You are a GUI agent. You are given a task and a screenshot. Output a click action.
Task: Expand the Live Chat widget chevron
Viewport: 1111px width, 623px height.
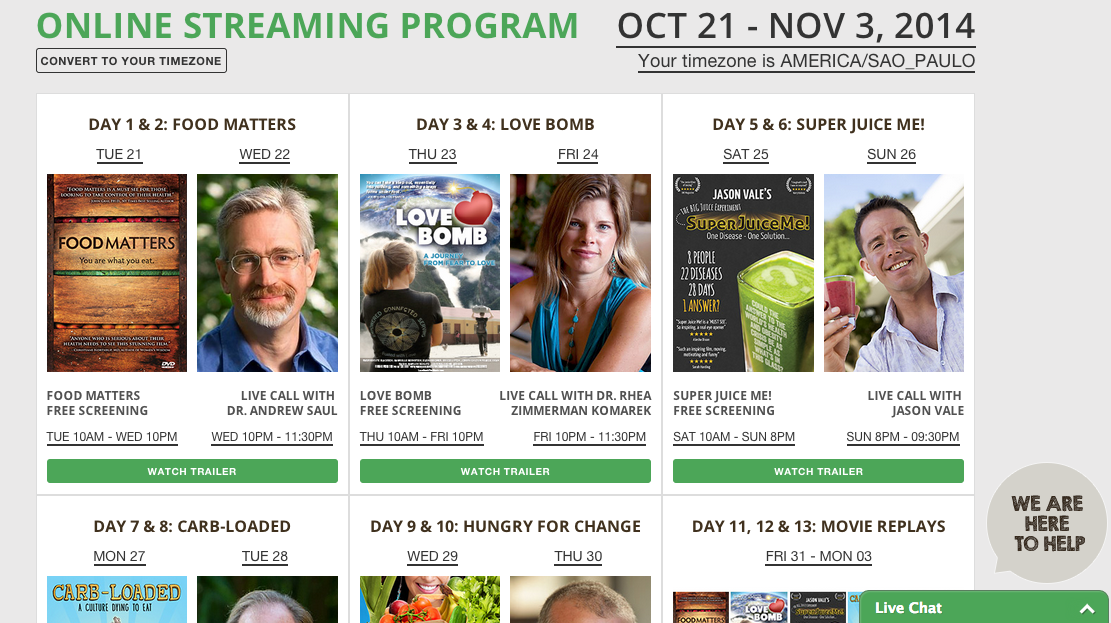point(1086,608)
